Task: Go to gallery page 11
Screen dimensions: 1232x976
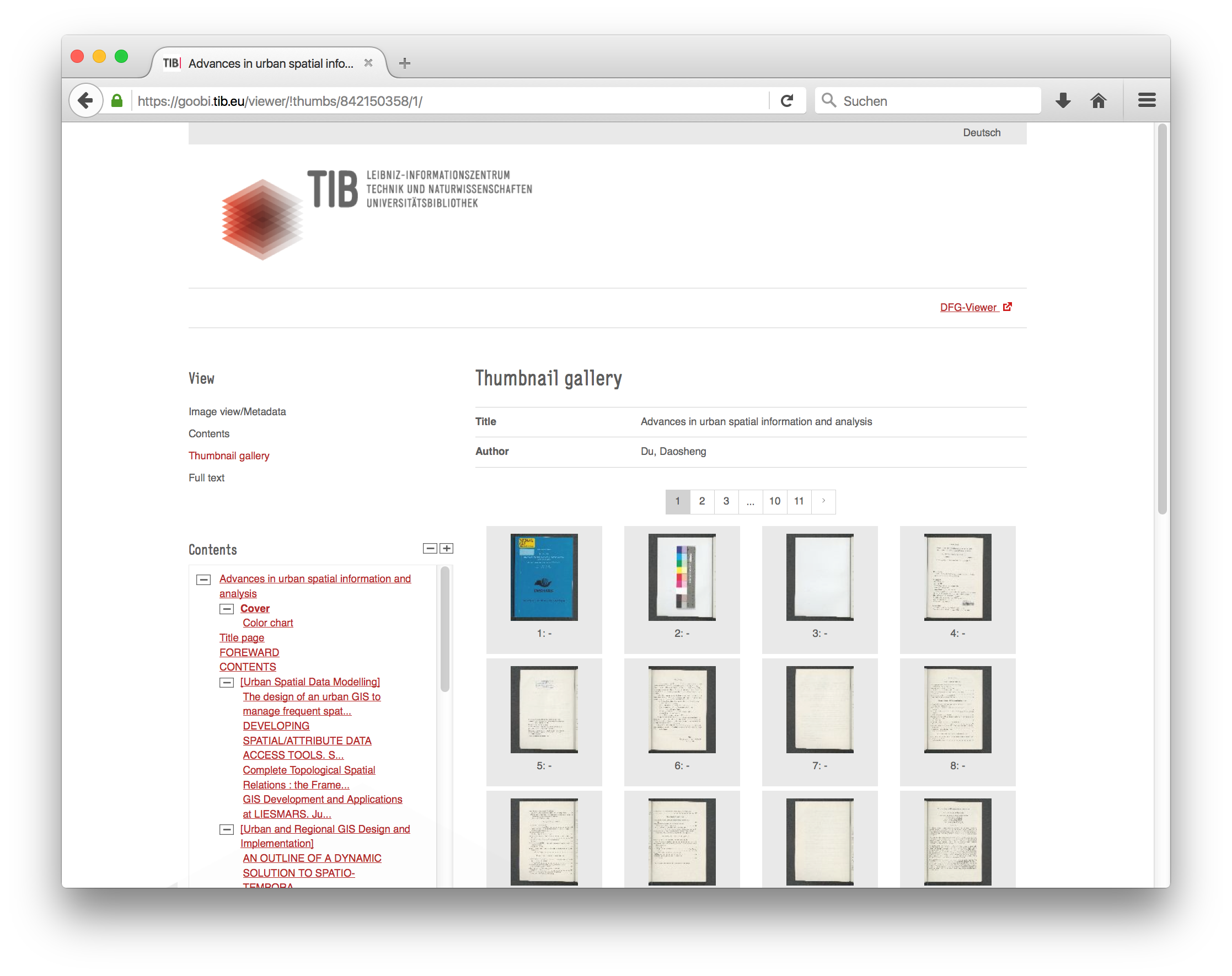Action: (799, 502)
